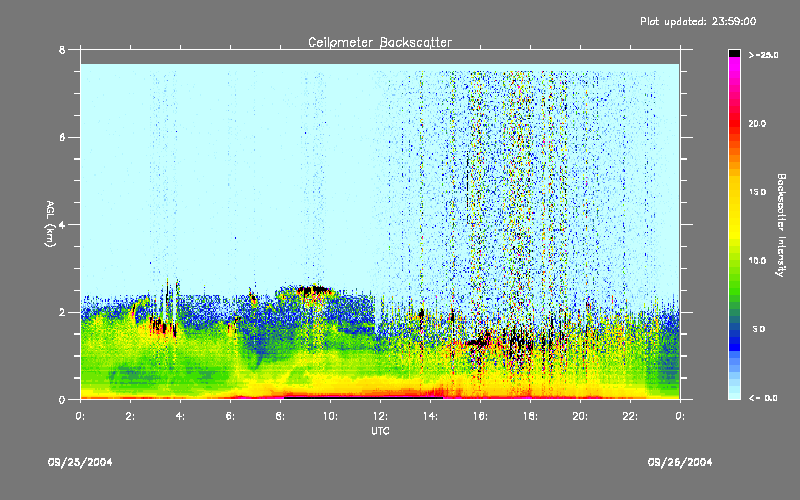Click the "Ceilometer Backscatter" plot title
This screenshot has height=500, width=800.
point(380,42)
